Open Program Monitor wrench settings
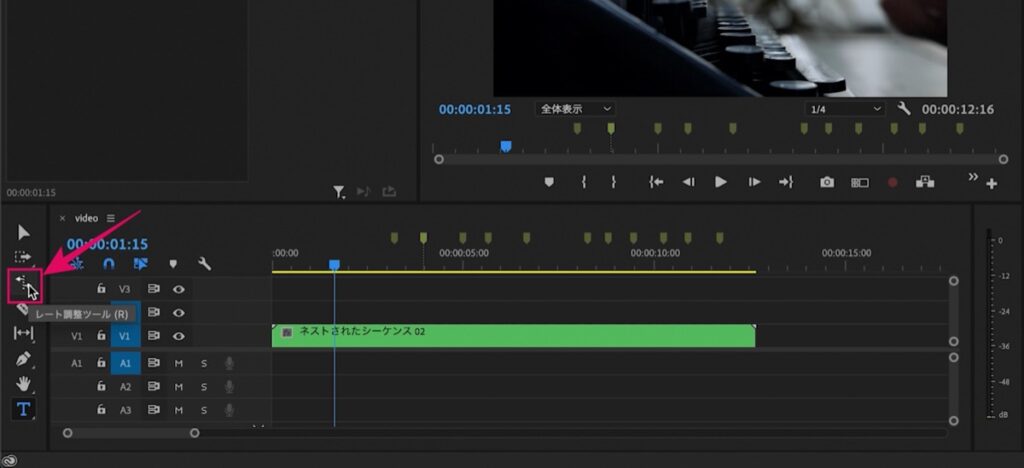Screen dimensions: 1024x468 pos(904,108)
